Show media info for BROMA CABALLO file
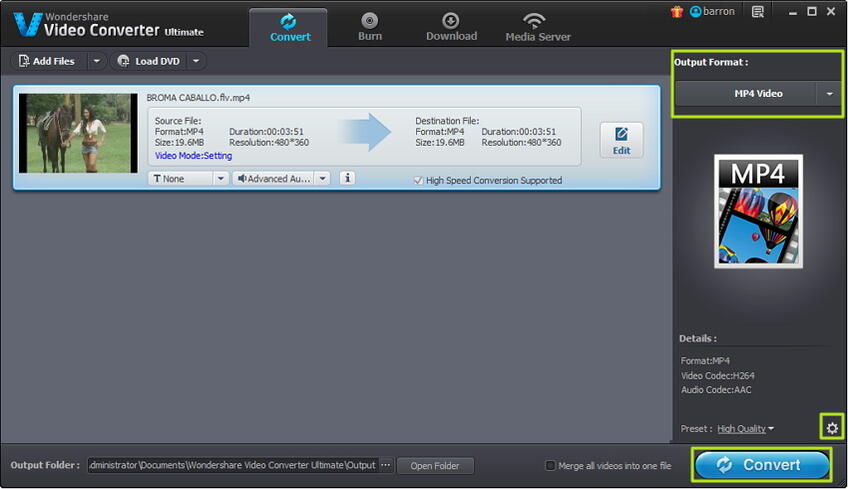 pos(347,177)
